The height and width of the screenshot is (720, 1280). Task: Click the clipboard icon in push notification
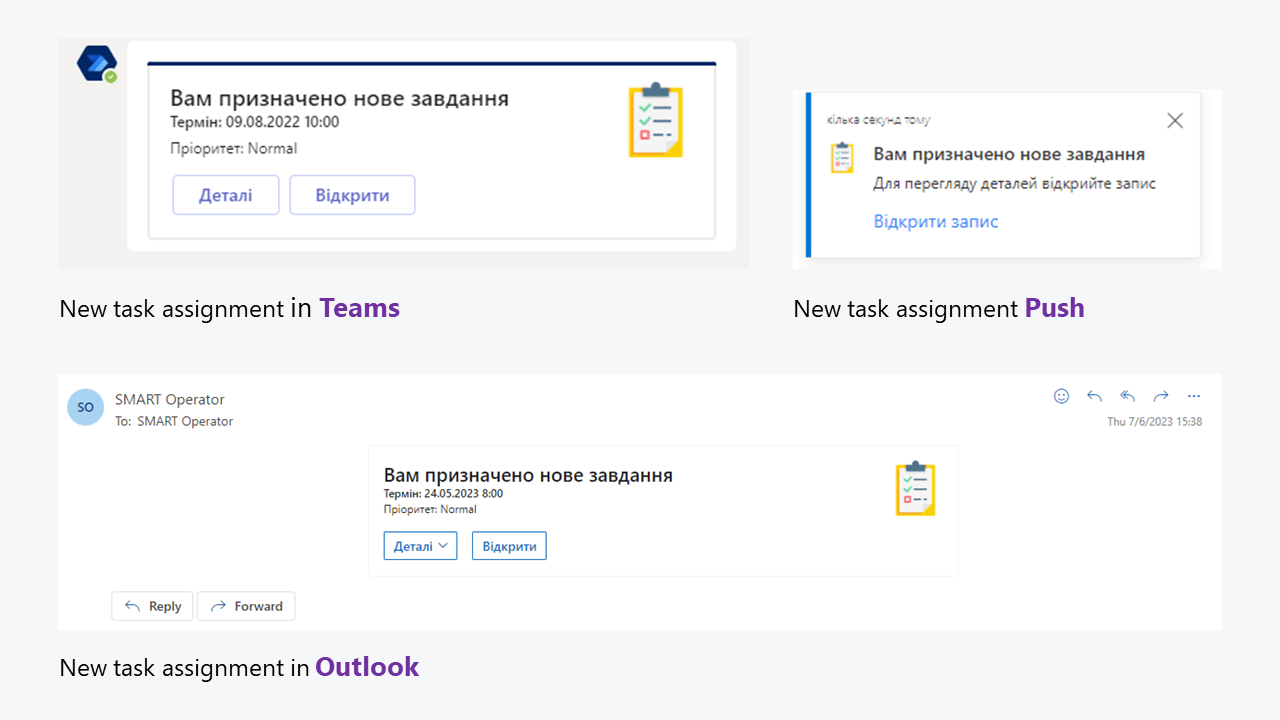[x=843, y=158]
